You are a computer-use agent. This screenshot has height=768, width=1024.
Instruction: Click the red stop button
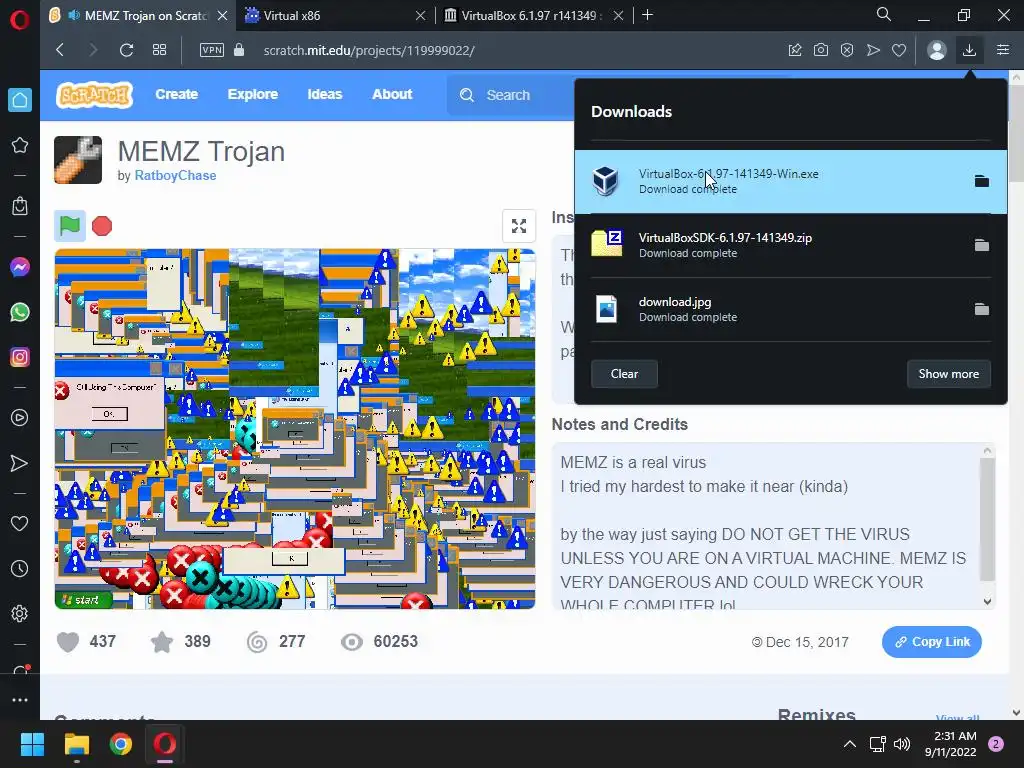[x=102, y=226]
